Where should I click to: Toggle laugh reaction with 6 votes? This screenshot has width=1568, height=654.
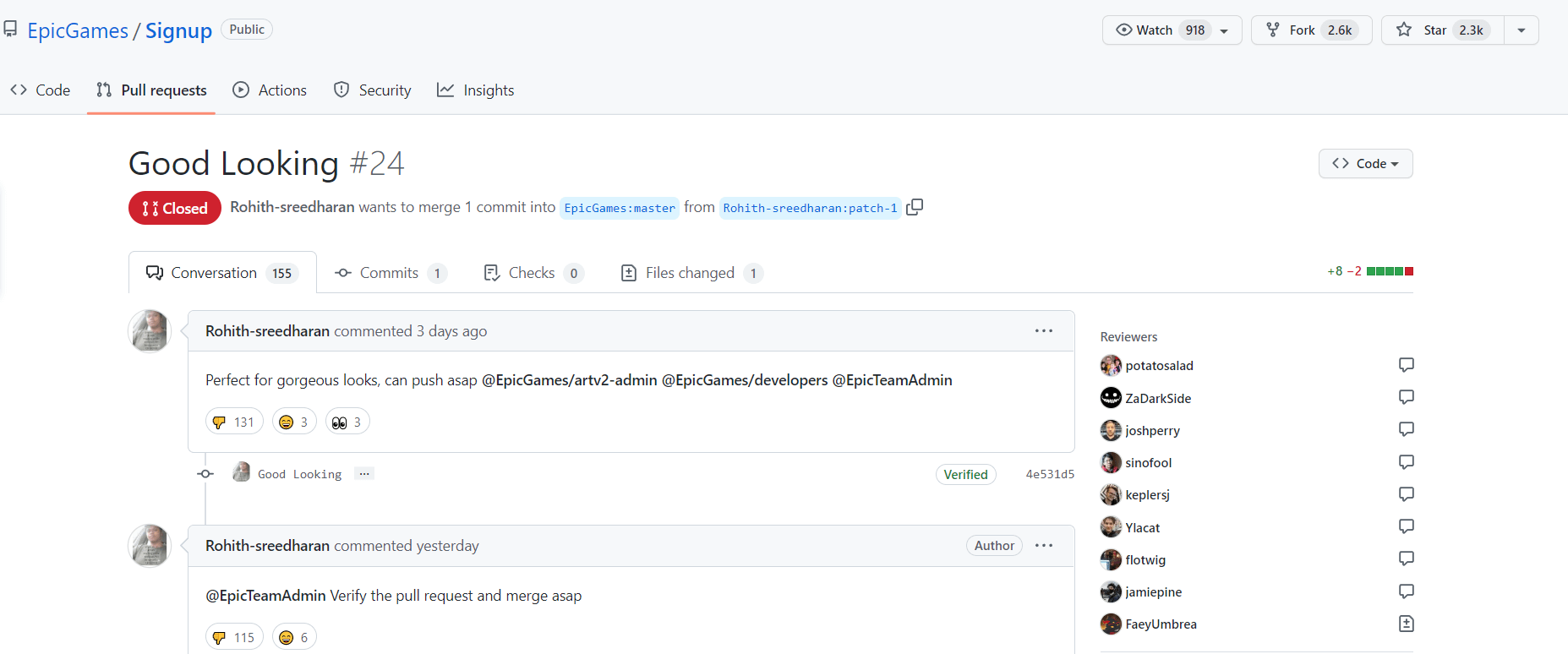(x=293, y=637)
